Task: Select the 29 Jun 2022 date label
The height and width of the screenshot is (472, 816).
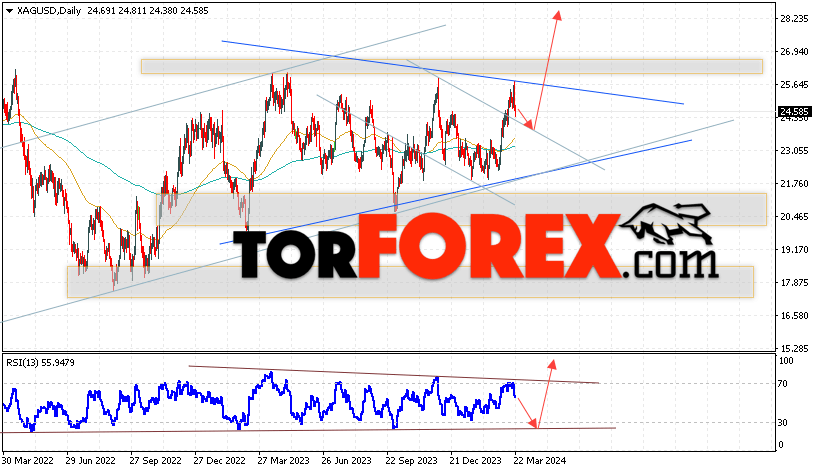Action: [91, 461]
